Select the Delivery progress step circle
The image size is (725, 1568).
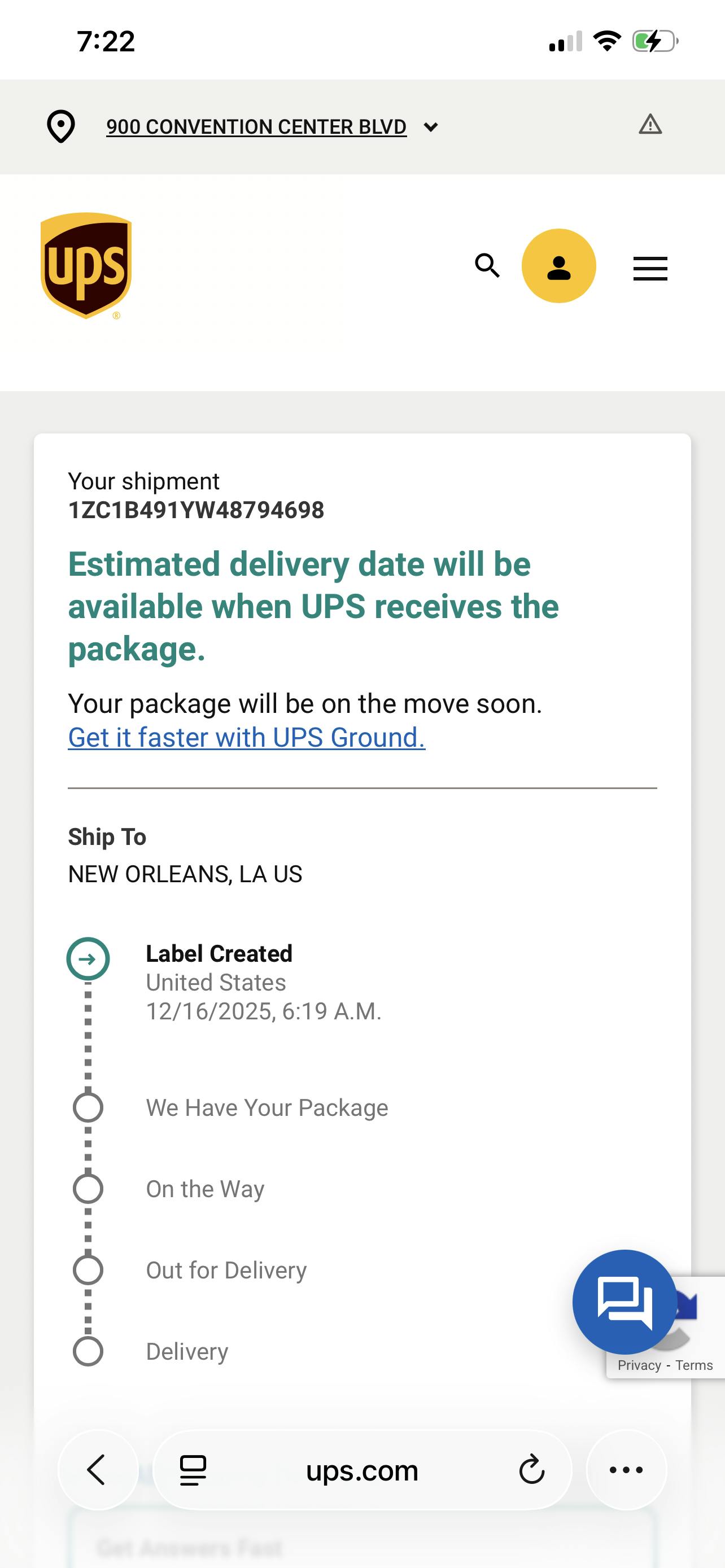pos(88,1351)
